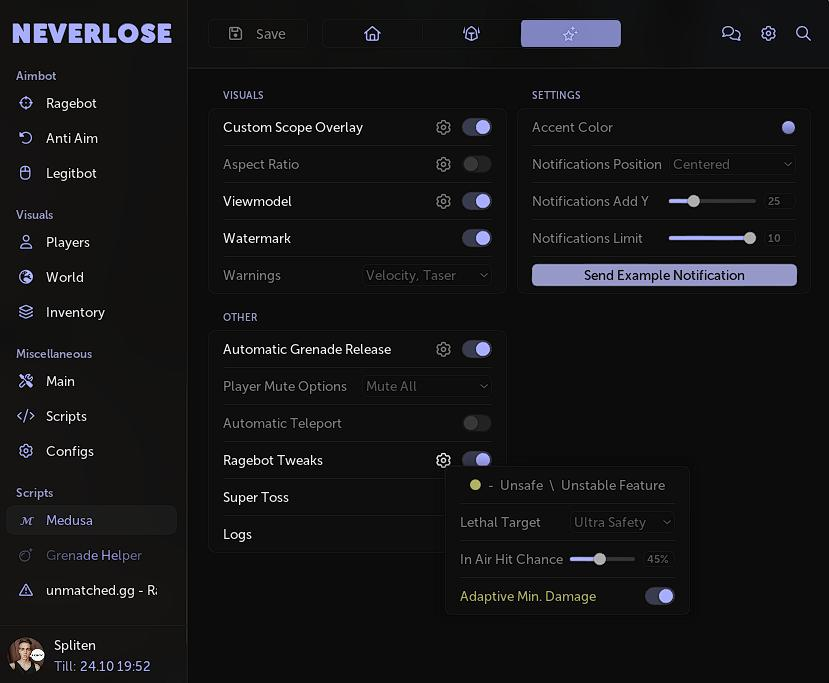Enable the Automatic Teleport toggle

tap(476, 424)
